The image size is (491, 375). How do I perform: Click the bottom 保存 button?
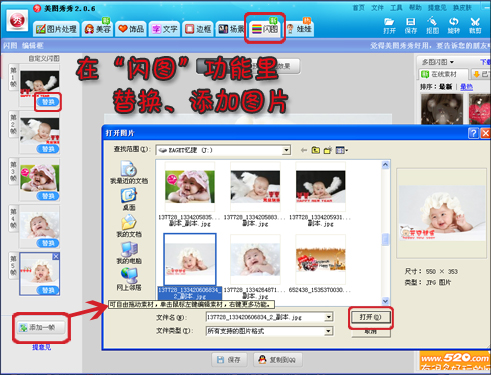[229, 360]
